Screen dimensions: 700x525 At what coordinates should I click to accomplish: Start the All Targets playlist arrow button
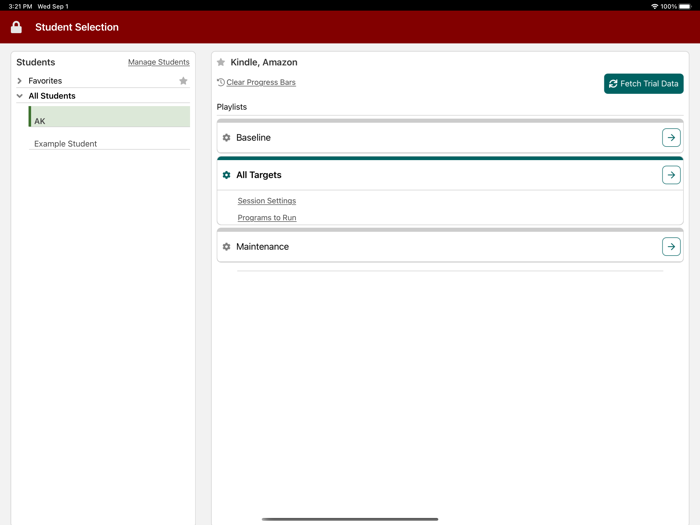pos(671,175)
